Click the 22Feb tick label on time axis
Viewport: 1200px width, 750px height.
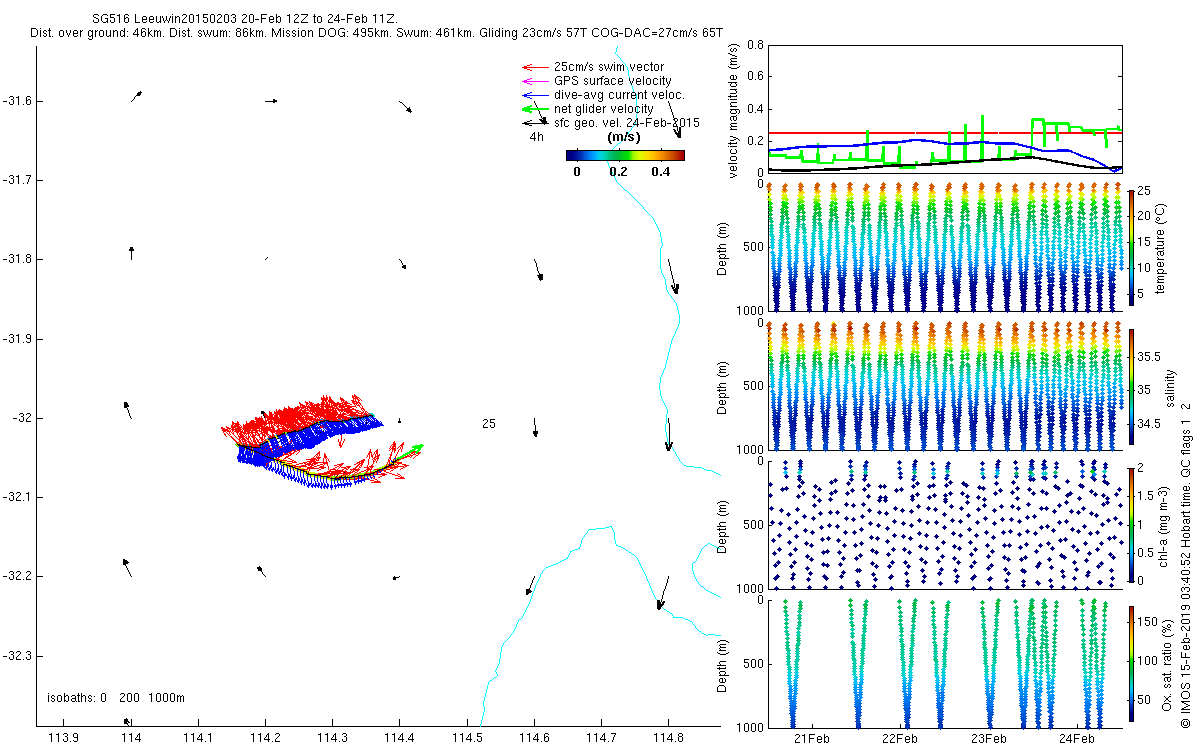pyautogui.click(x=900, y=738)
